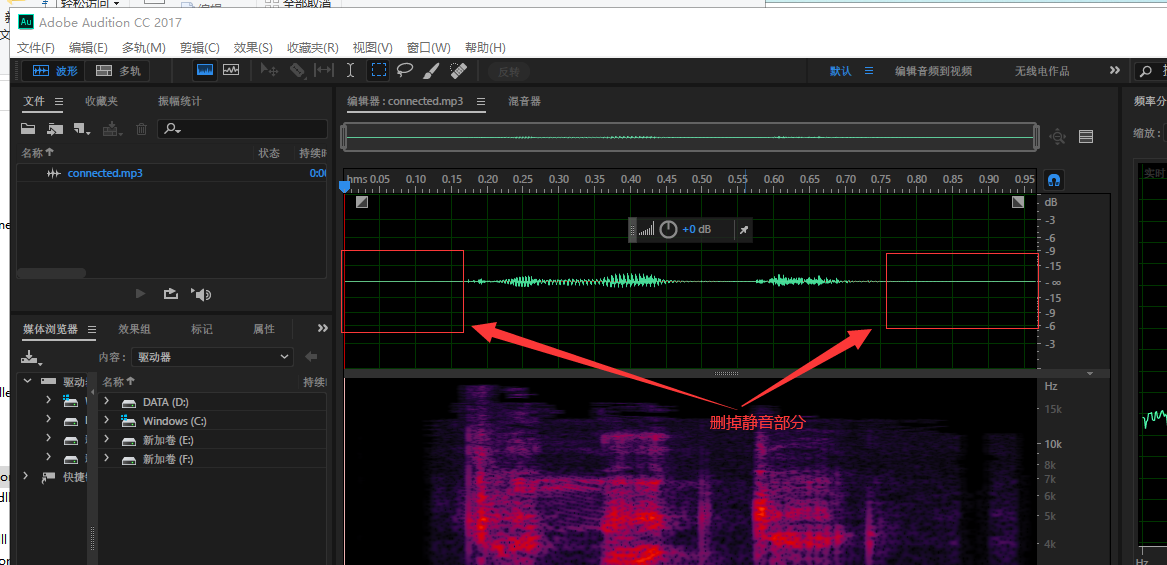Pin the HUD volume overlay
The image size is (1167, 565).
(x=744, y=230)
